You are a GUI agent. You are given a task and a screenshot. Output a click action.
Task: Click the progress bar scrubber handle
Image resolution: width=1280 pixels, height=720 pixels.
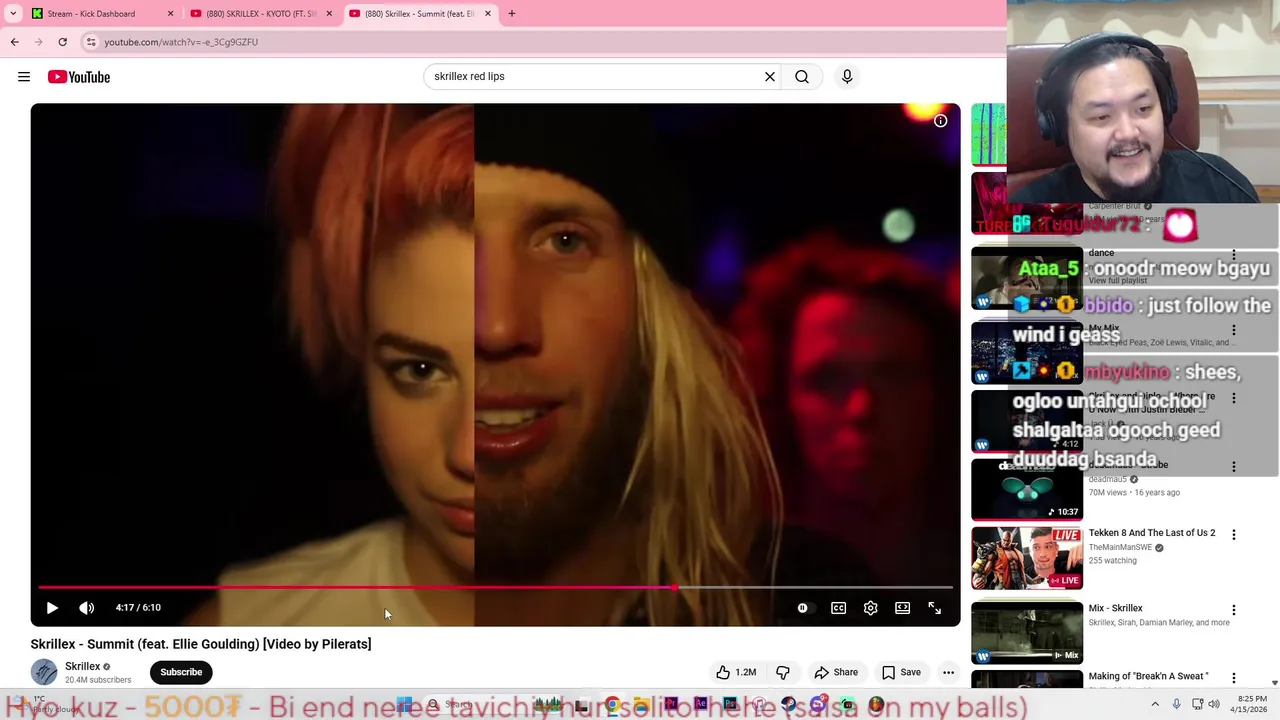pos(675,587)
